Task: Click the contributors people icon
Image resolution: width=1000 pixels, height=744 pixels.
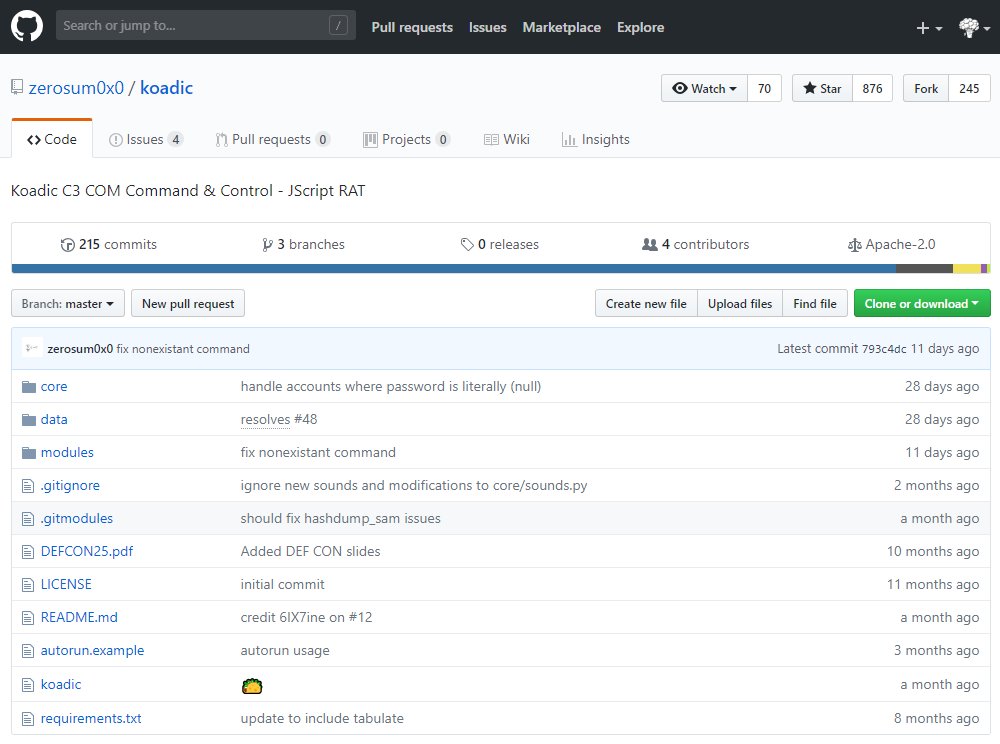Action: [649, 244]
